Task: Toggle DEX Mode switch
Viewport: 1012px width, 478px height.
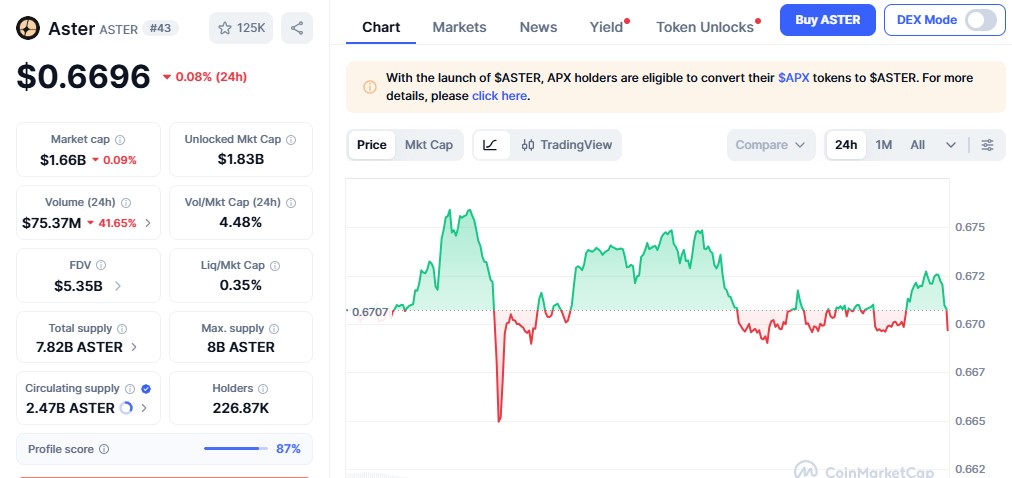Action: pyautogui.click(x=981, y=20)
